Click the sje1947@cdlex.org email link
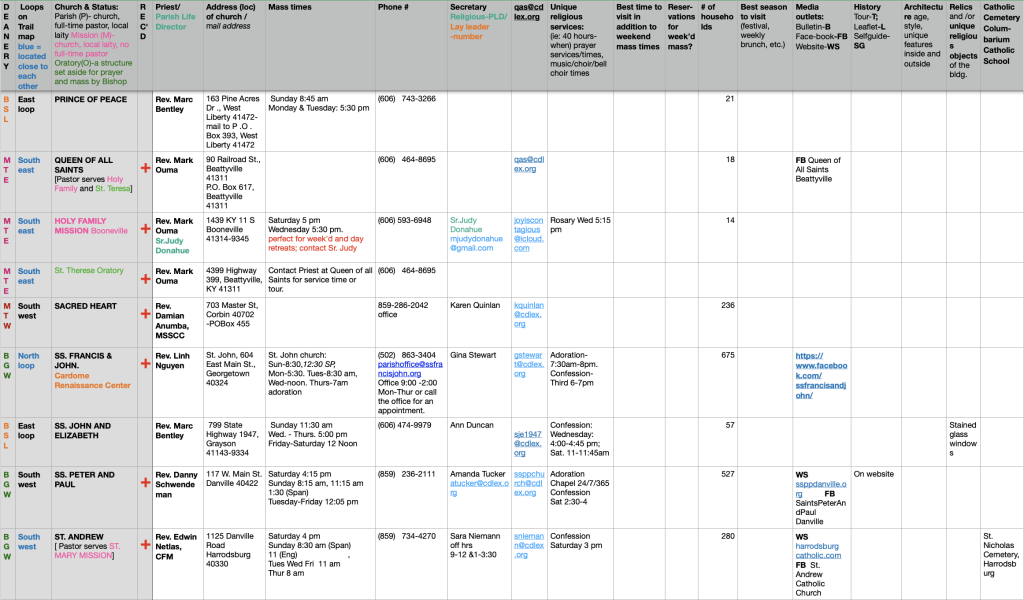 [x=529, y=438]
